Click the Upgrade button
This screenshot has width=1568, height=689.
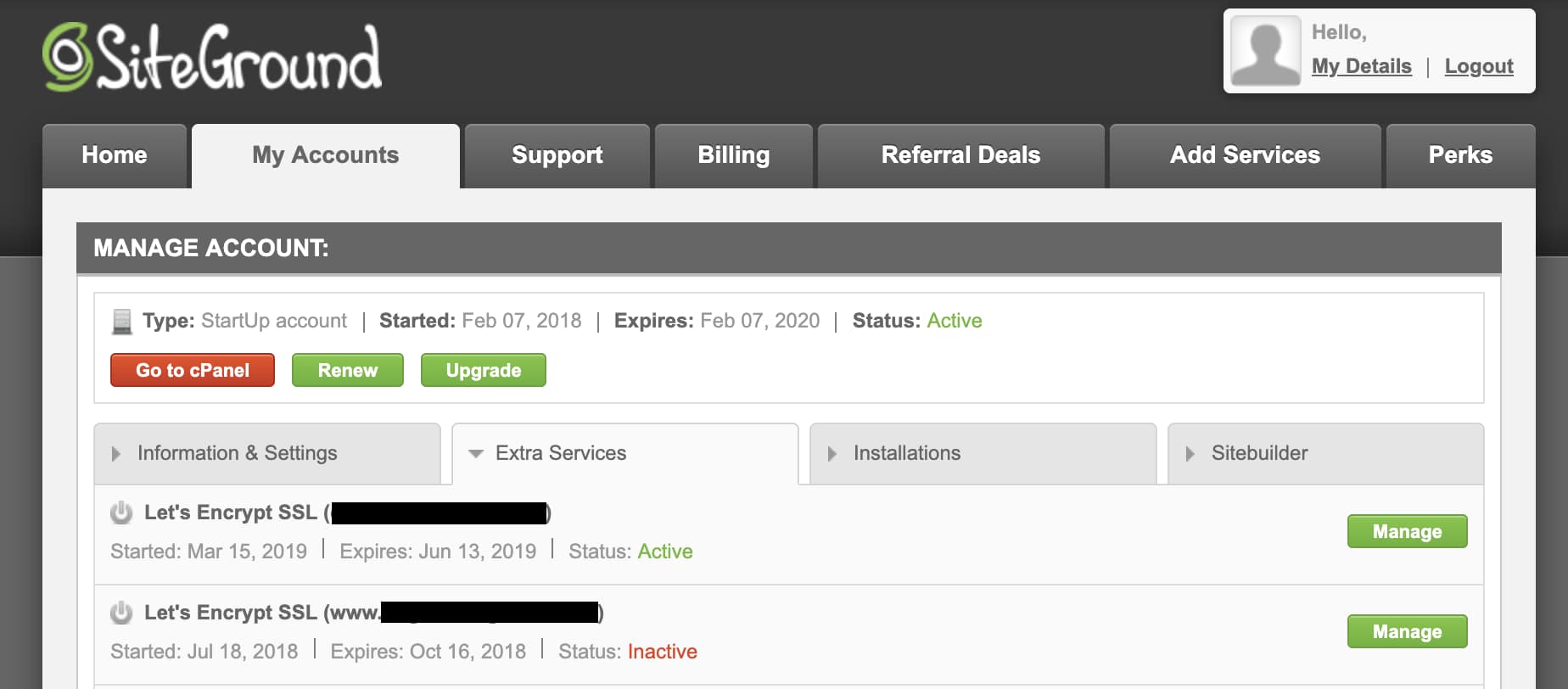click(483, 371)
